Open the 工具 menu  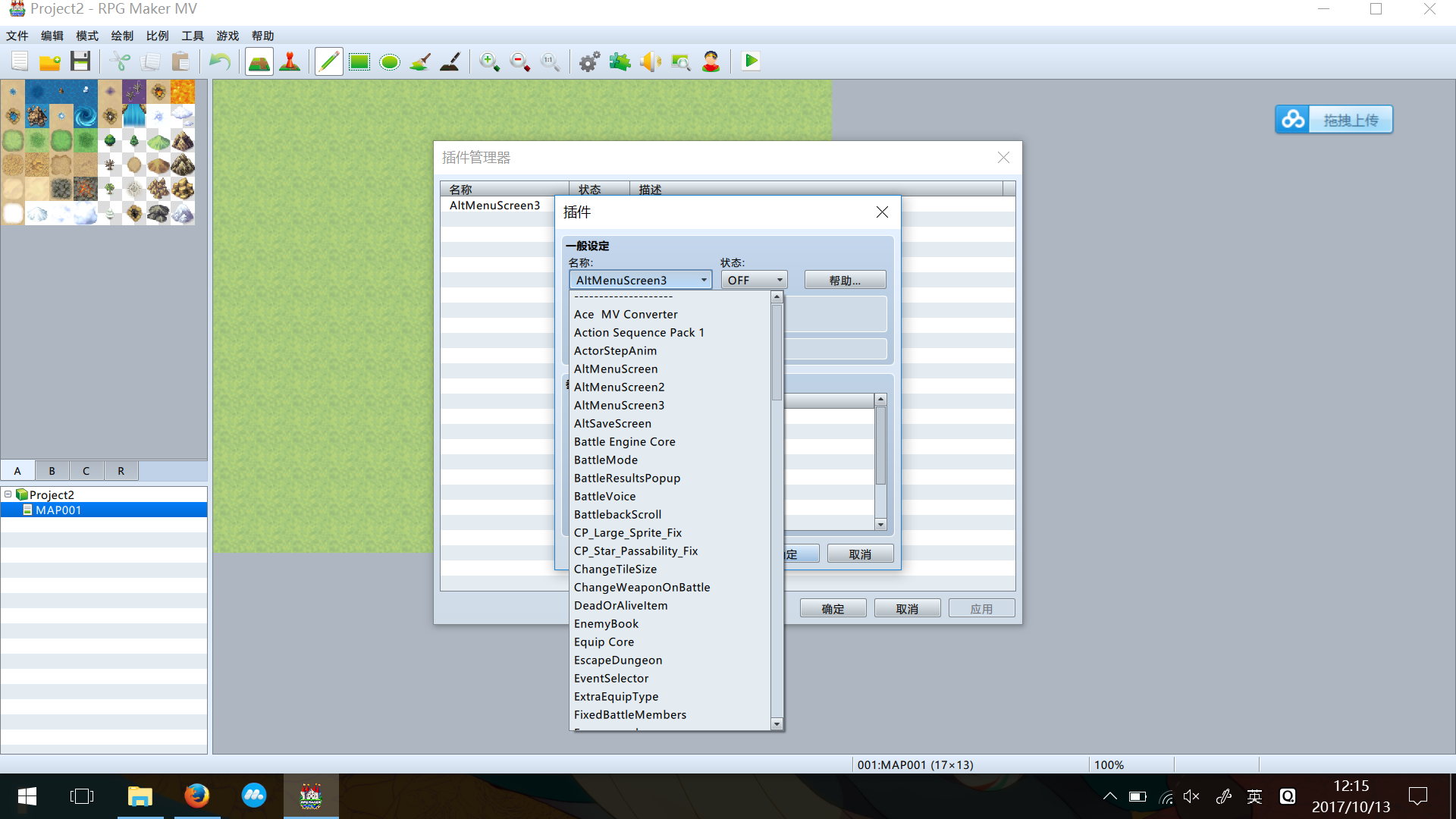(193, 36)
